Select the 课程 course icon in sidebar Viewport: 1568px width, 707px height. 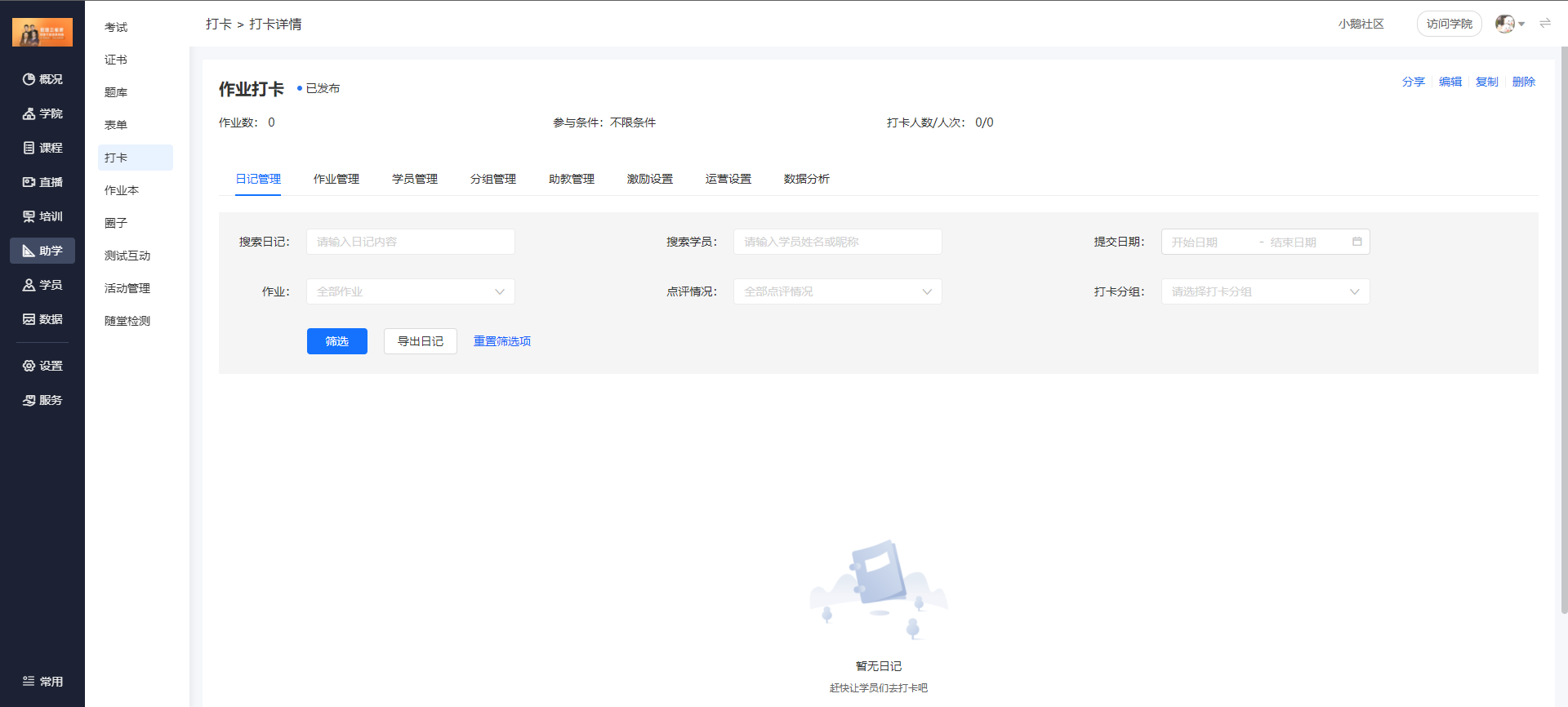tap(29, 148)
